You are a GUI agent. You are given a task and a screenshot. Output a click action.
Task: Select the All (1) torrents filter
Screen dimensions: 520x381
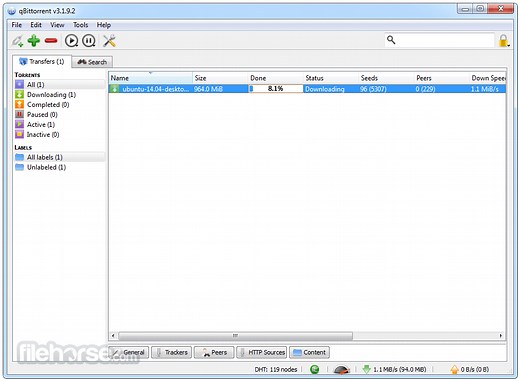pos(60,85)
